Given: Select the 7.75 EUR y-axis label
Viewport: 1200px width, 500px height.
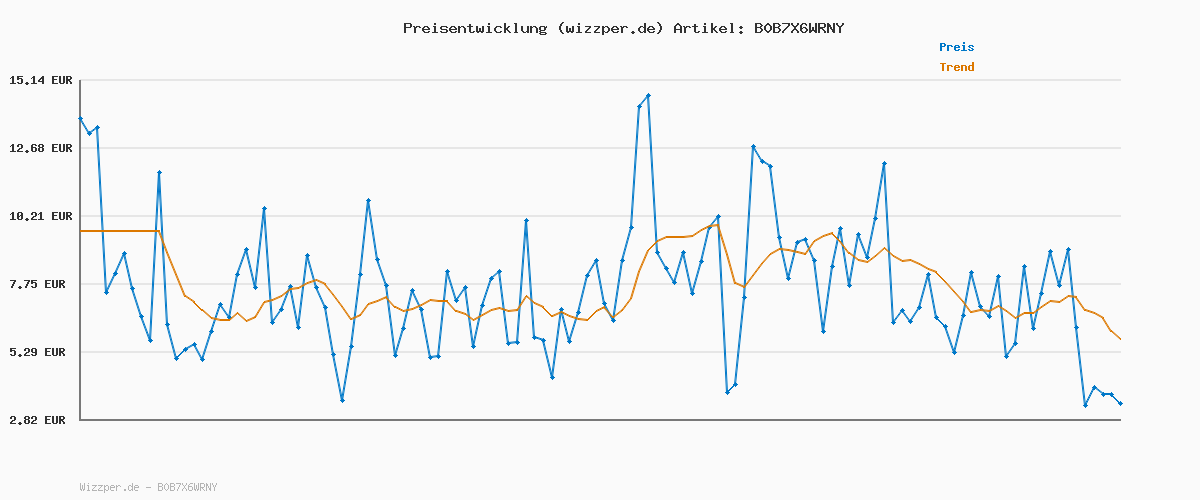Looking at the screenshot, I should point(37,284).
